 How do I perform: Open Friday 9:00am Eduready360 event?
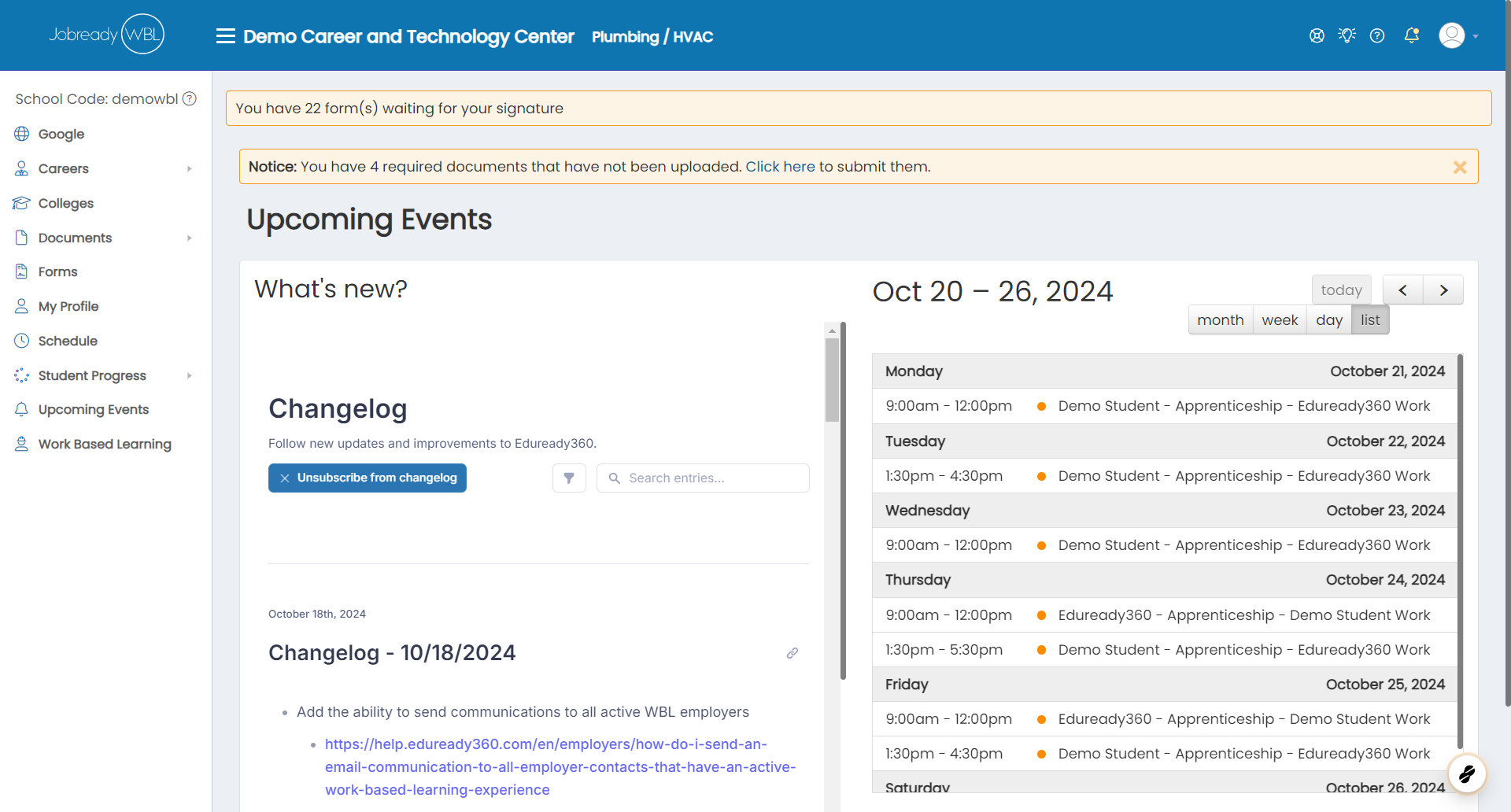1166,719
